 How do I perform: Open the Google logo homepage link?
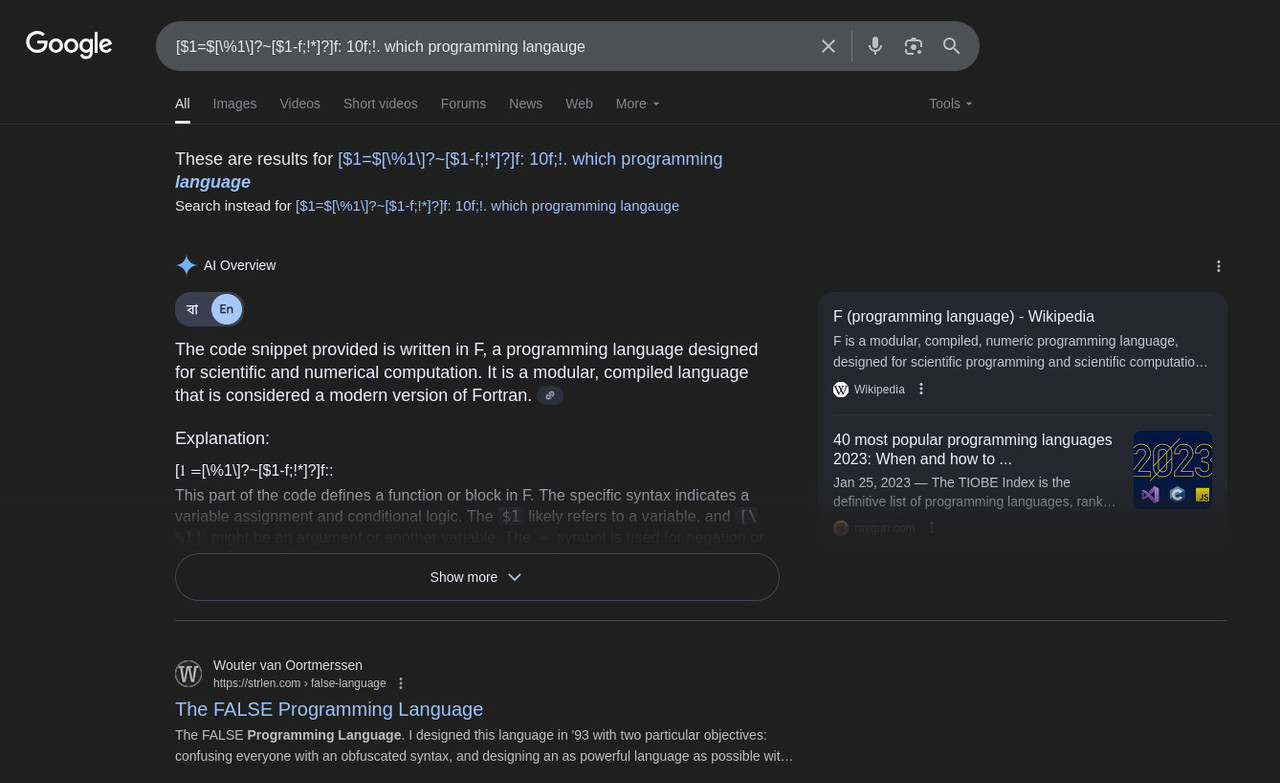(69, 45)
